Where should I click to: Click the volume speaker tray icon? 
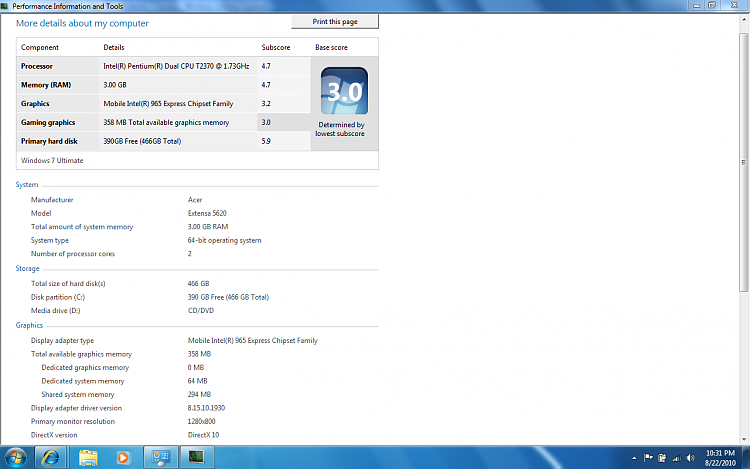tap(690, 458)
